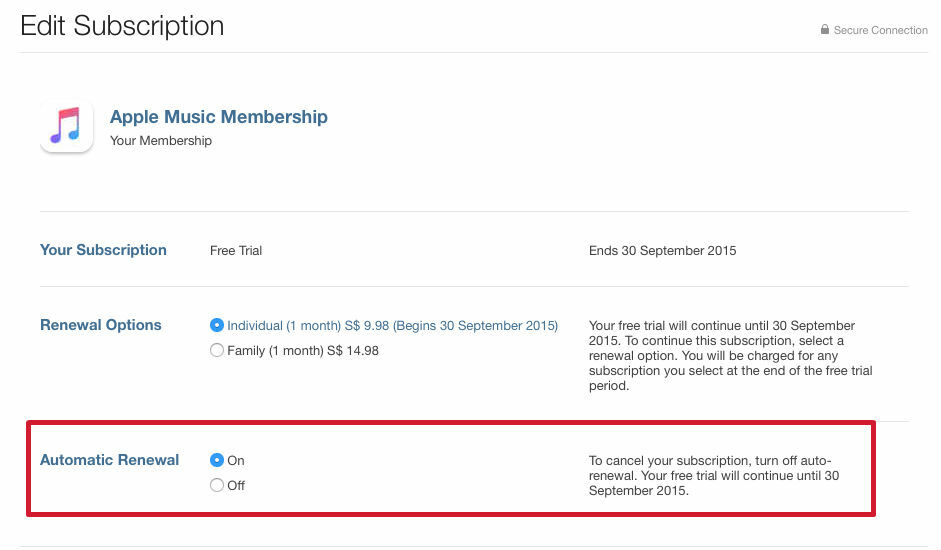Click the Secure Connection lock icon
Viewport: 941px width, 550px height.
pyautogui.click(x=825, y=29)
